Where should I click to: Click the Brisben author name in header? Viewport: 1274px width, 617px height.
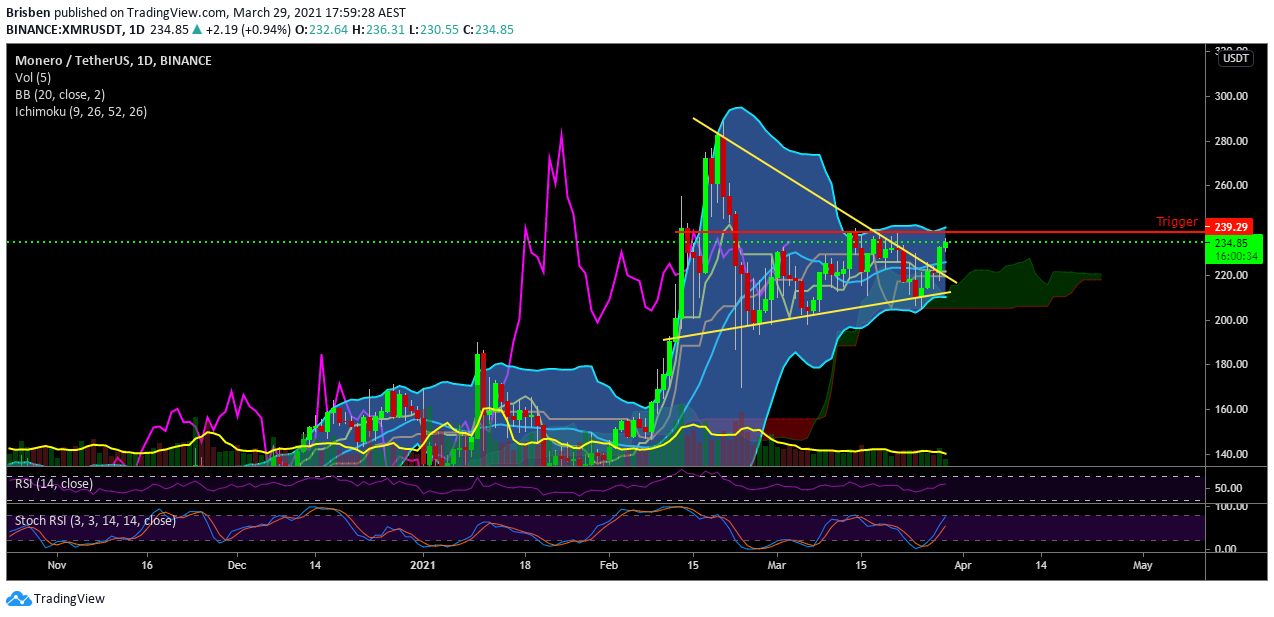pos(28,13)
